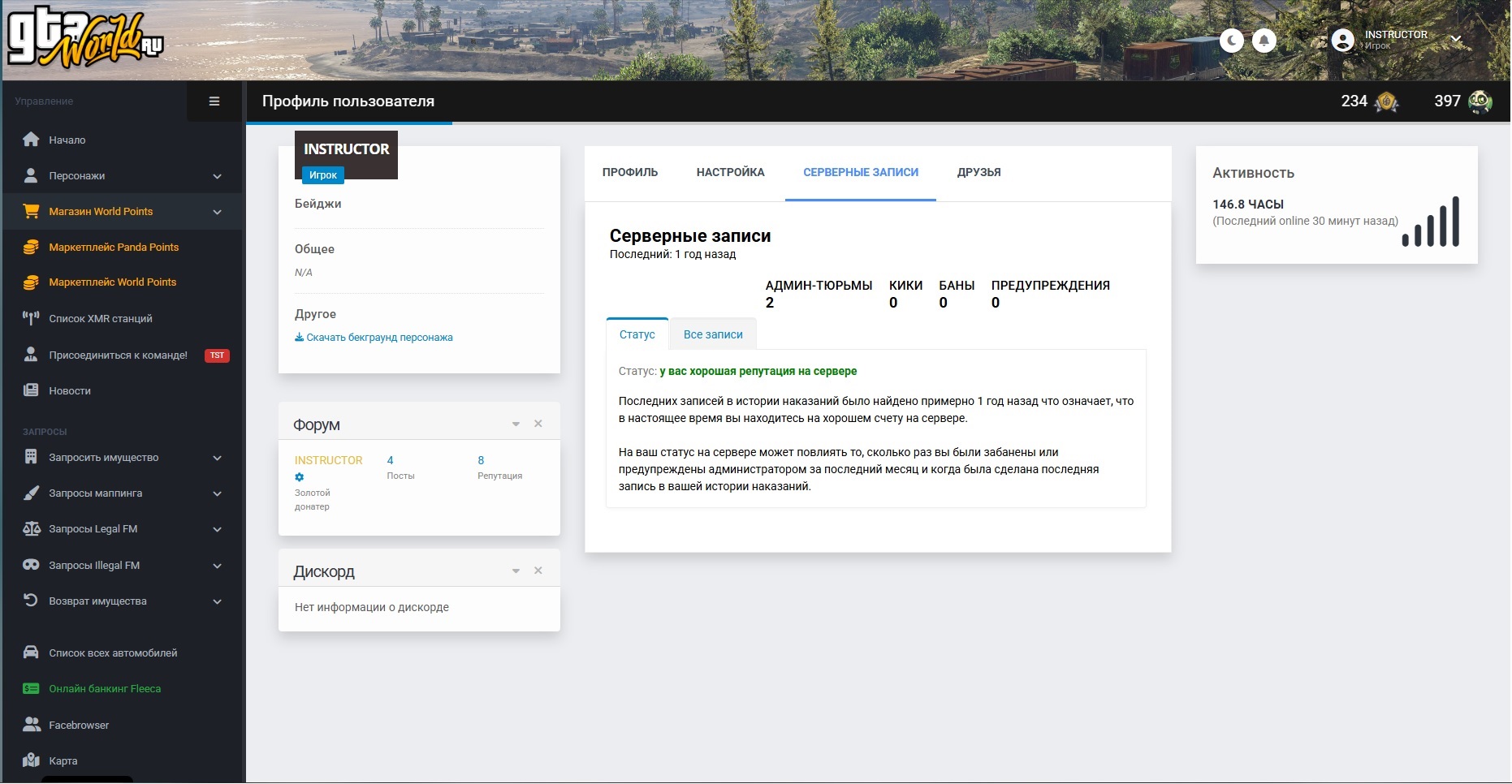
Task: Click forum posts count 4
Action: click(x=391, y=460)
